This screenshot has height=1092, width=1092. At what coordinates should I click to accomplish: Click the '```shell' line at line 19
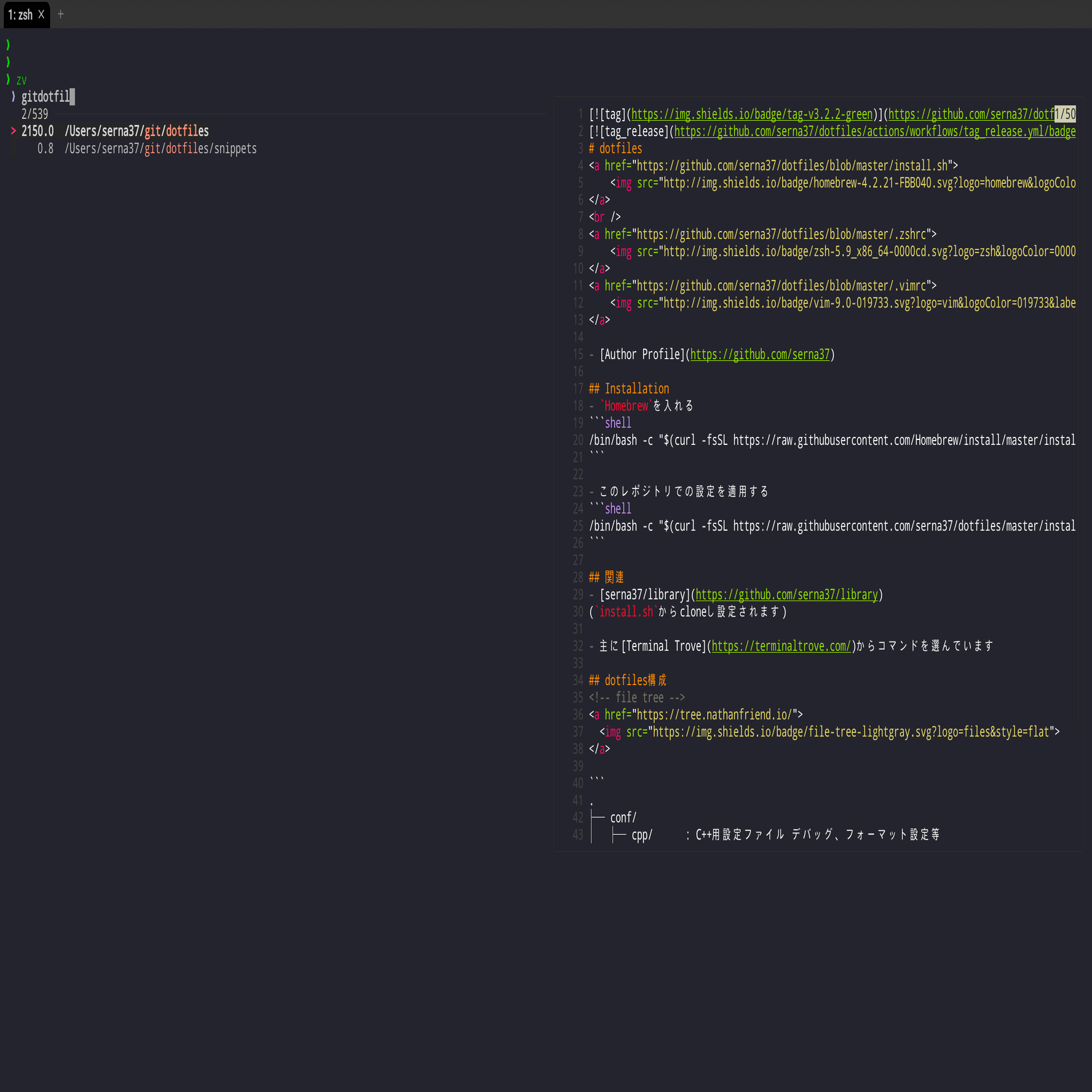(610, 423)
